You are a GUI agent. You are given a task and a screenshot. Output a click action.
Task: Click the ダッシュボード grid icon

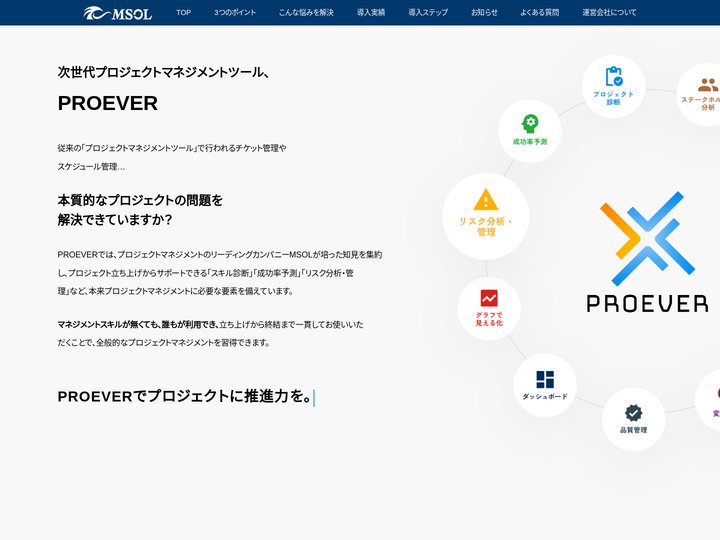(x=545, y=380)
